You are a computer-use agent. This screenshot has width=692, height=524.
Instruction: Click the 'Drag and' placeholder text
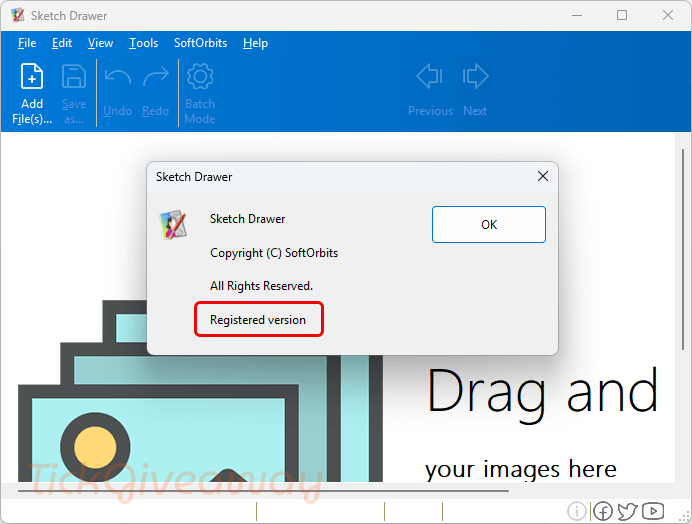point(542,394)
